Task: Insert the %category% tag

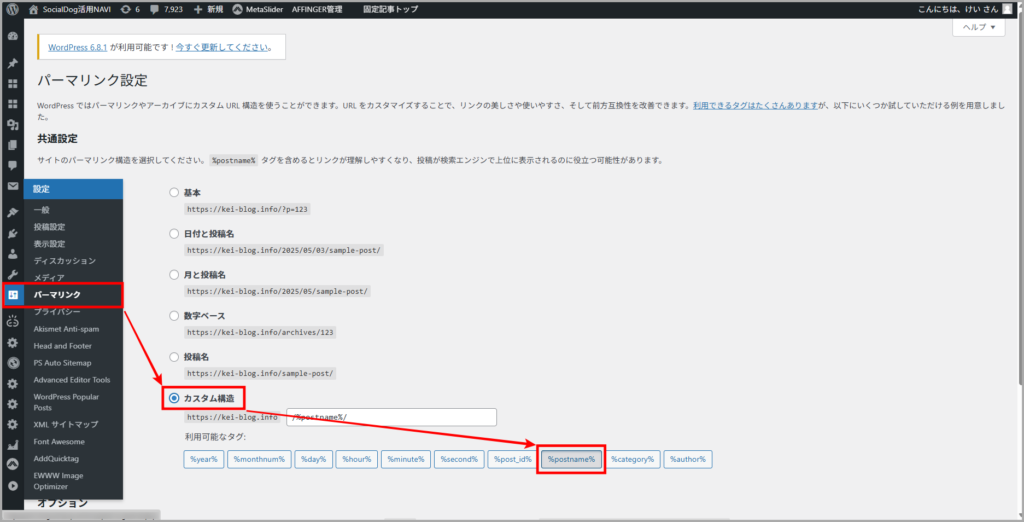Action: [633, 459]
